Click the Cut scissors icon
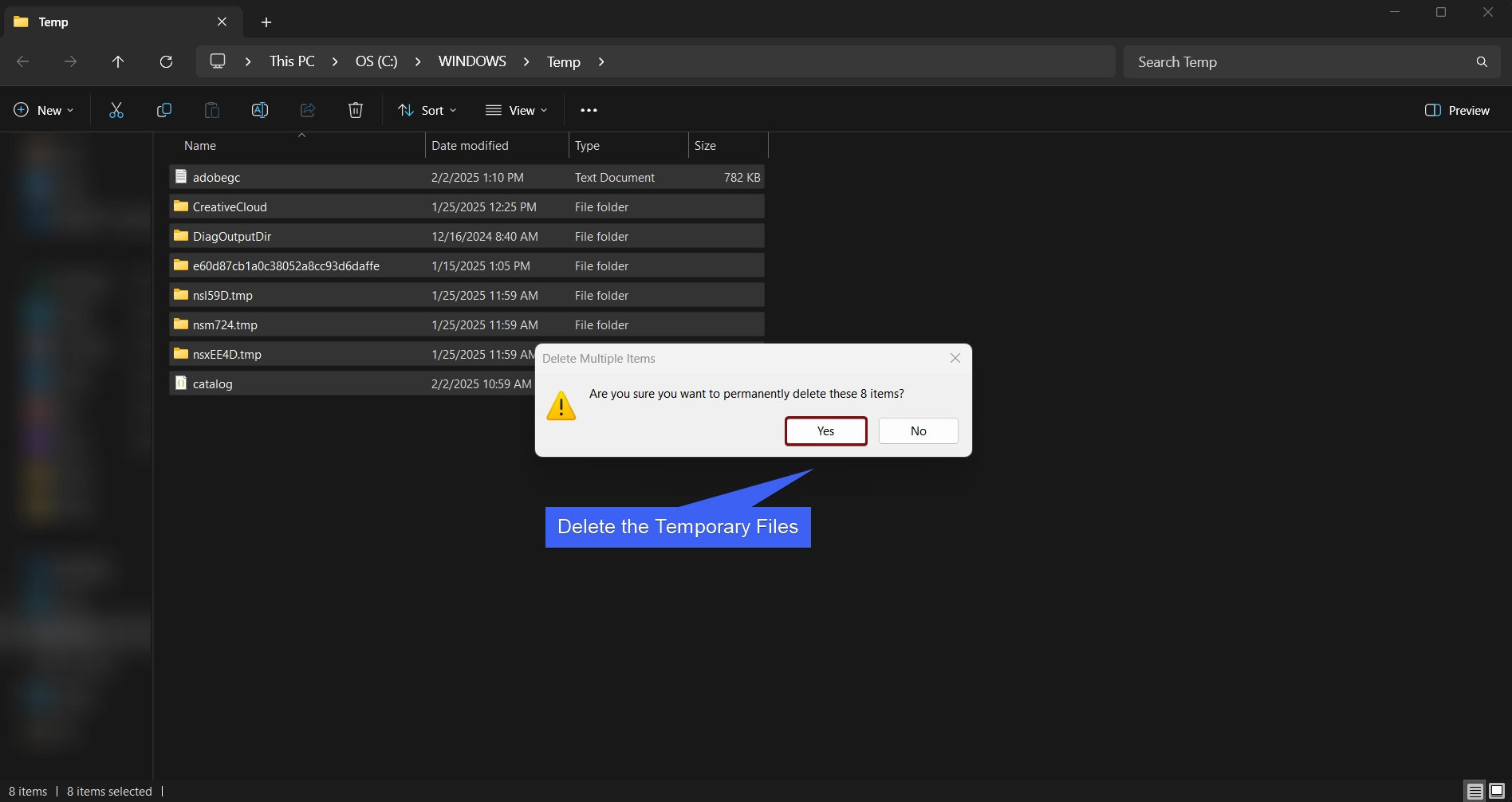The width and height of the screenshot is (1512, 802). (x=116, y=110)
